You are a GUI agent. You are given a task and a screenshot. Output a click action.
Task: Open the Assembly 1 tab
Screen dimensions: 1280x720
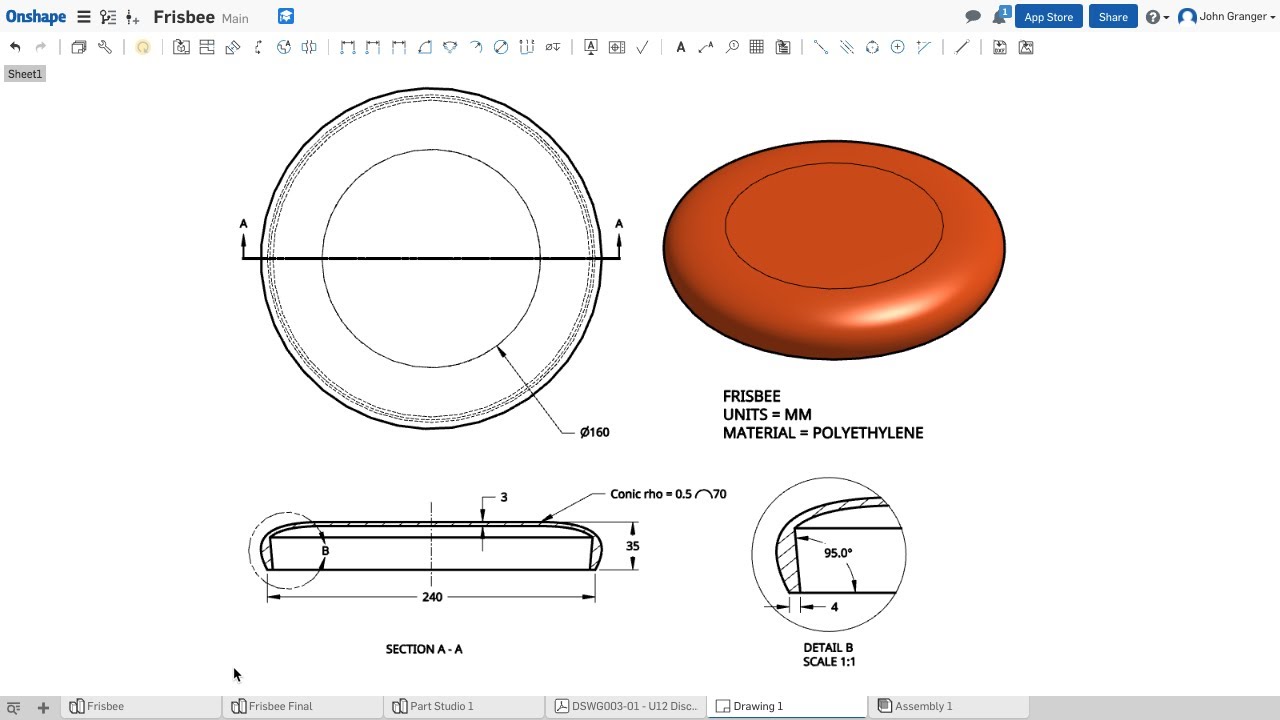tap(922, 705)
